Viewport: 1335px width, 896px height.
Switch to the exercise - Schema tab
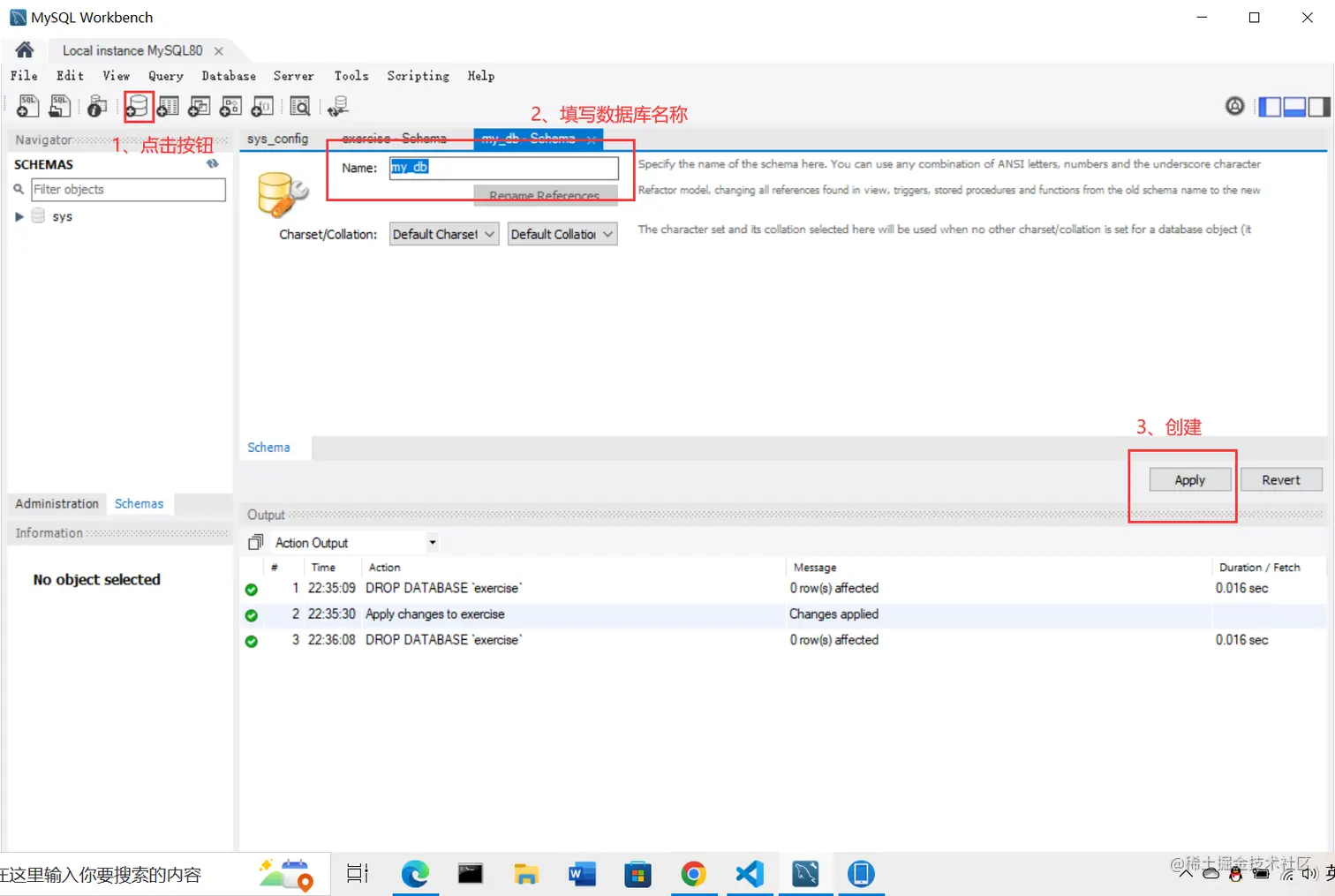coord(394,139)
